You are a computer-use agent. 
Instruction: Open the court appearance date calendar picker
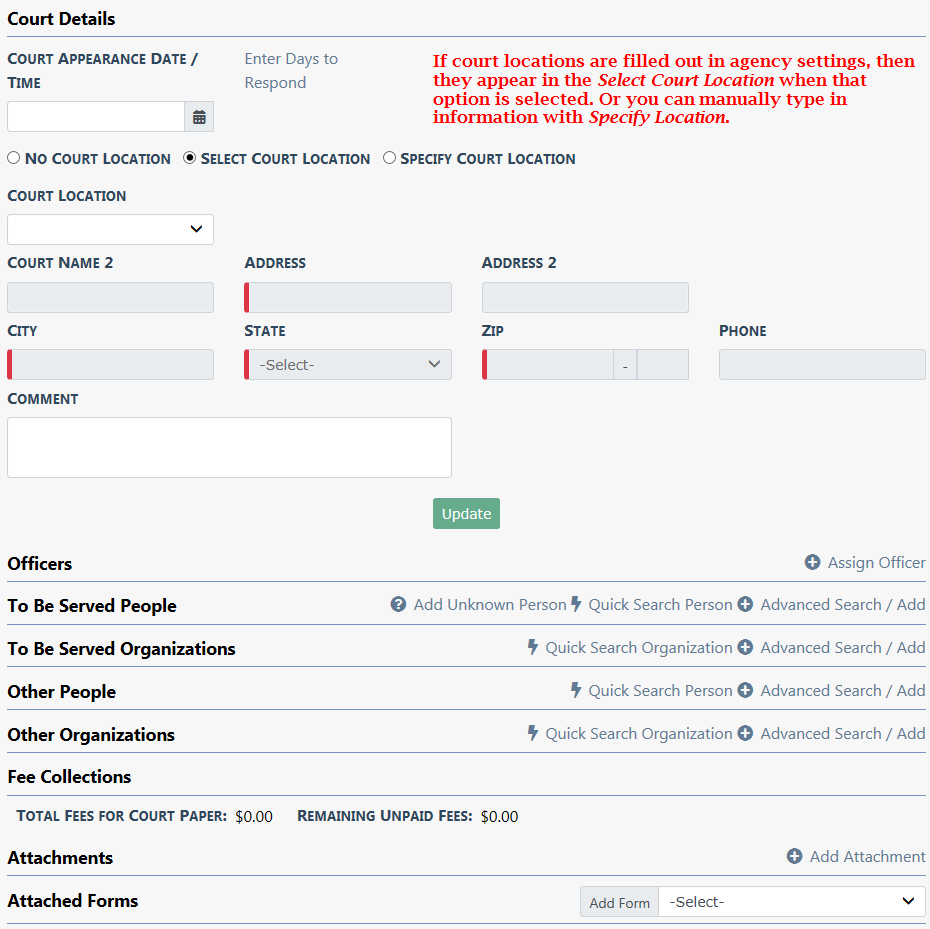pos(199,117)
